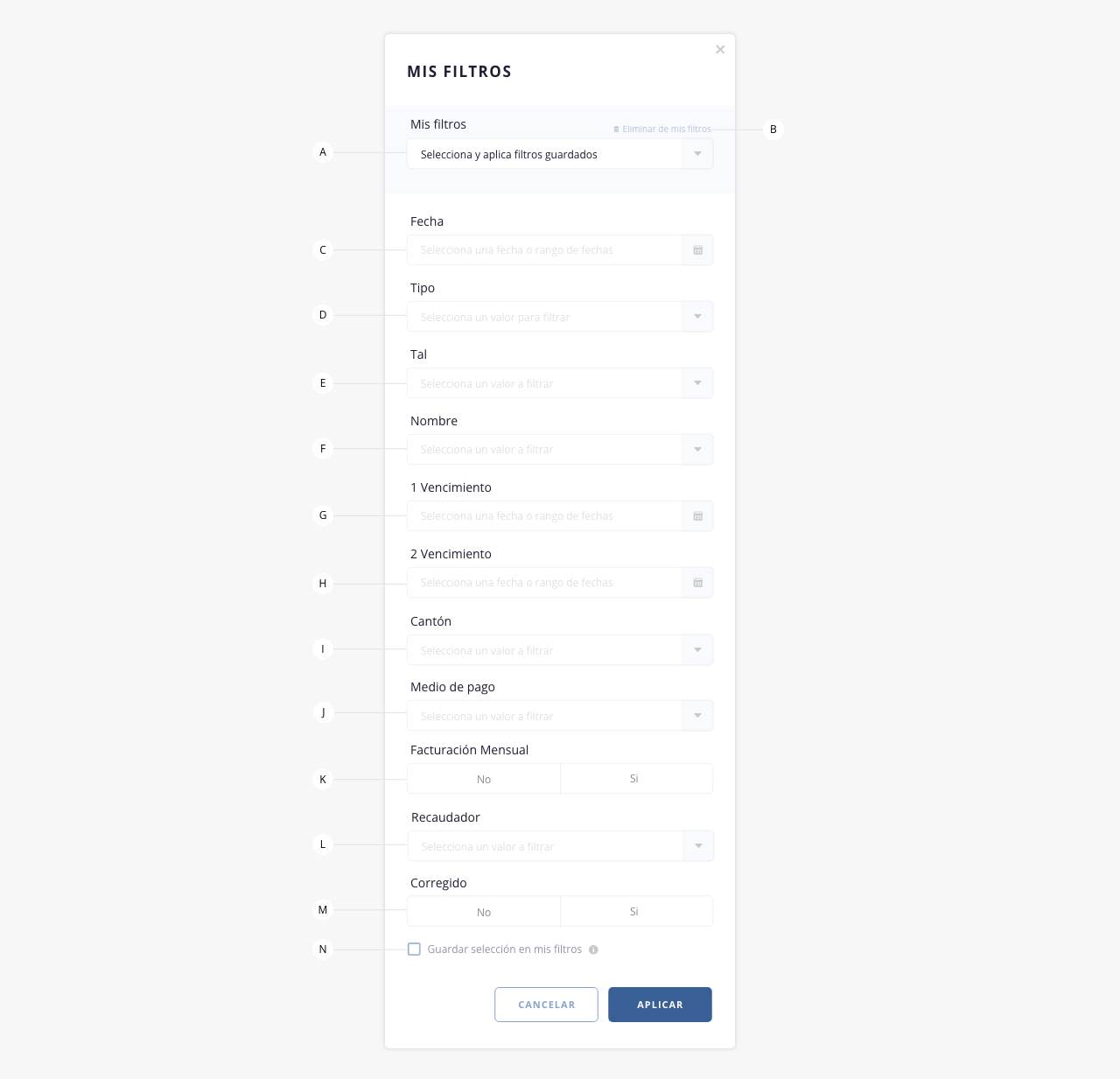Viewport: 1120px width, 1079px height.
Task: Click the info icon beside Guardar selección
Action: pyautogui.click(x=593, y=949)
